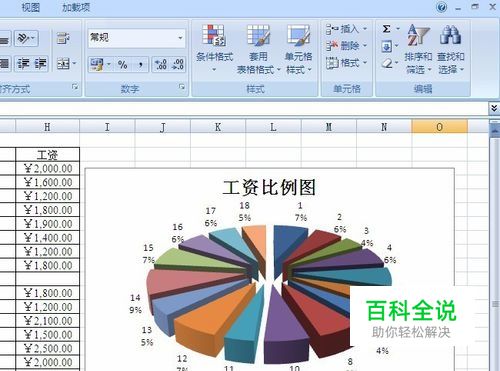500x371 pixels.
Task: Increase indent of cell contents
Action: tap(41, 63)
